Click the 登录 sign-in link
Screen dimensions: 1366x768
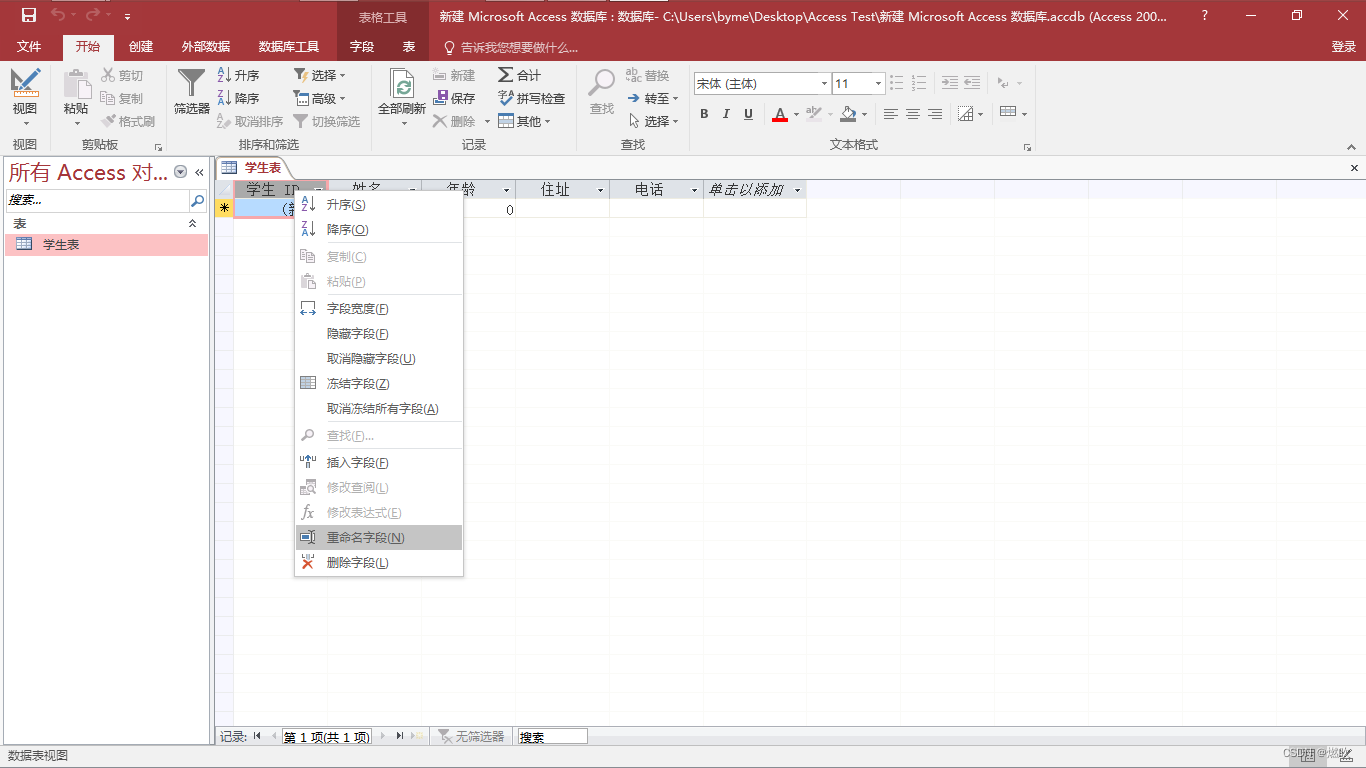tap(1344, 47)
